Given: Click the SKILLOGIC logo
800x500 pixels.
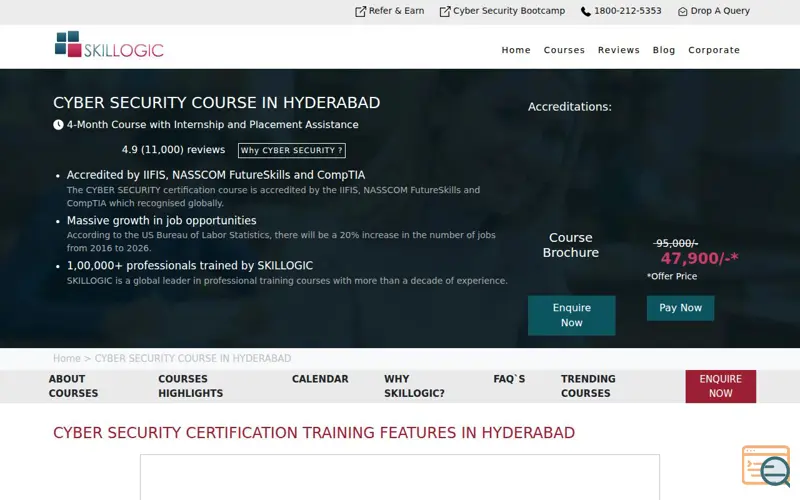Looking at the screenshot, I should click(109, 44).
